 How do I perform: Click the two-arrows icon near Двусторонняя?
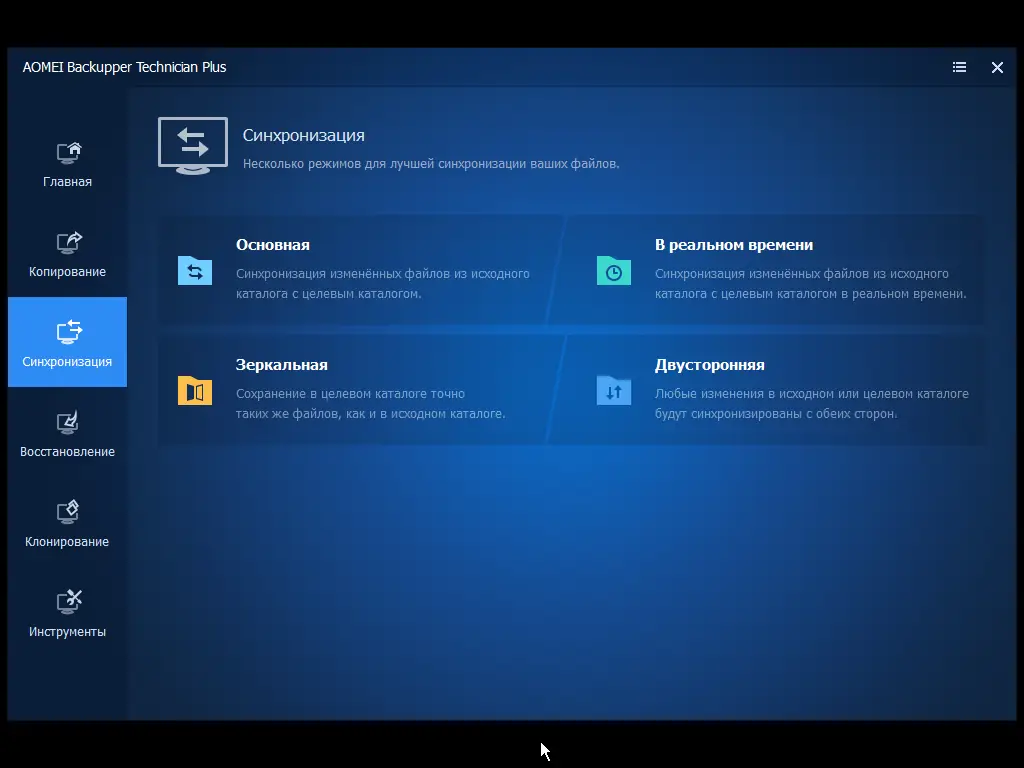(613, 390)
